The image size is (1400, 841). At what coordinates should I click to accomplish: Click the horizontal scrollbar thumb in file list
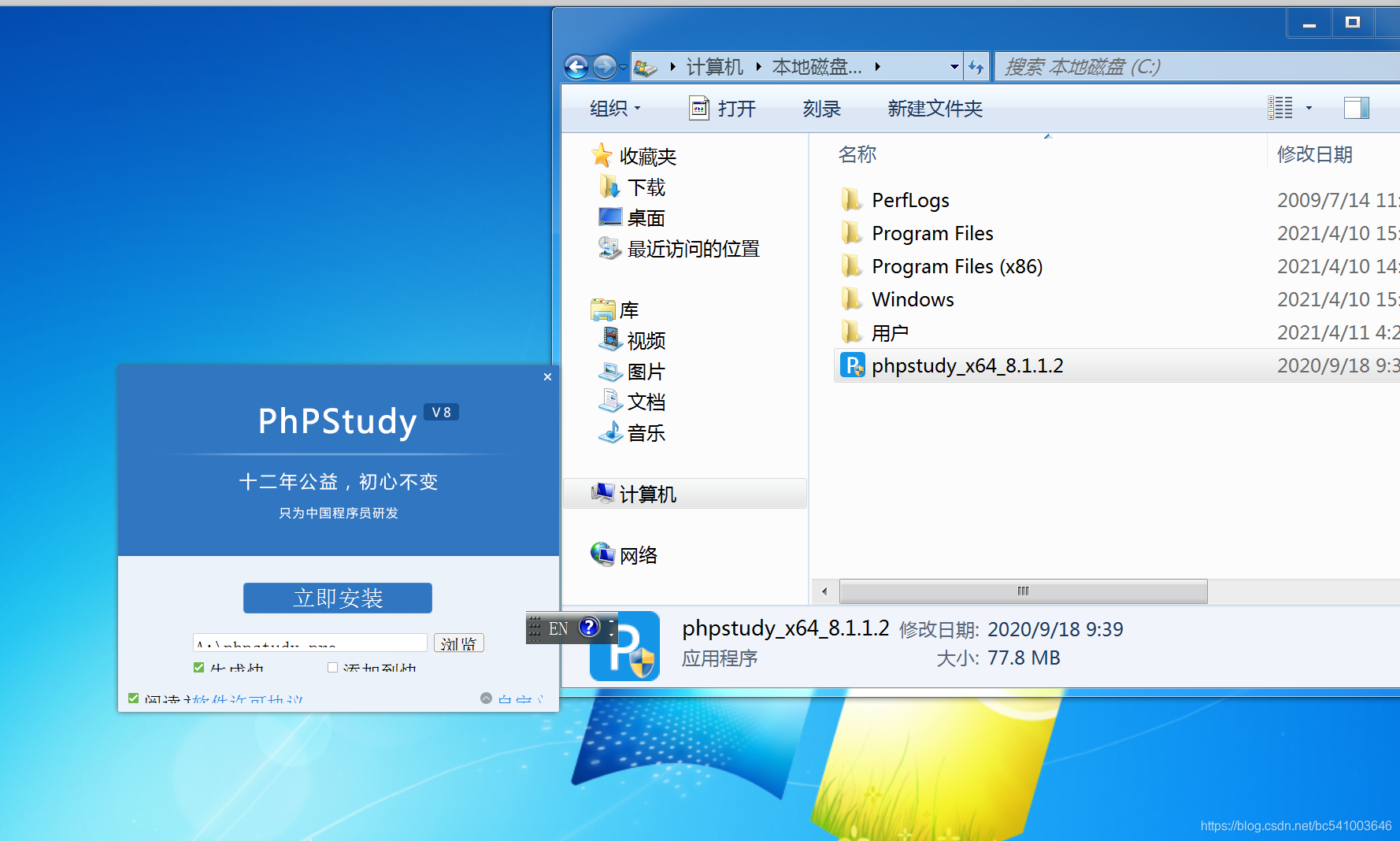pyautogui.click(x=1023, y=591)
